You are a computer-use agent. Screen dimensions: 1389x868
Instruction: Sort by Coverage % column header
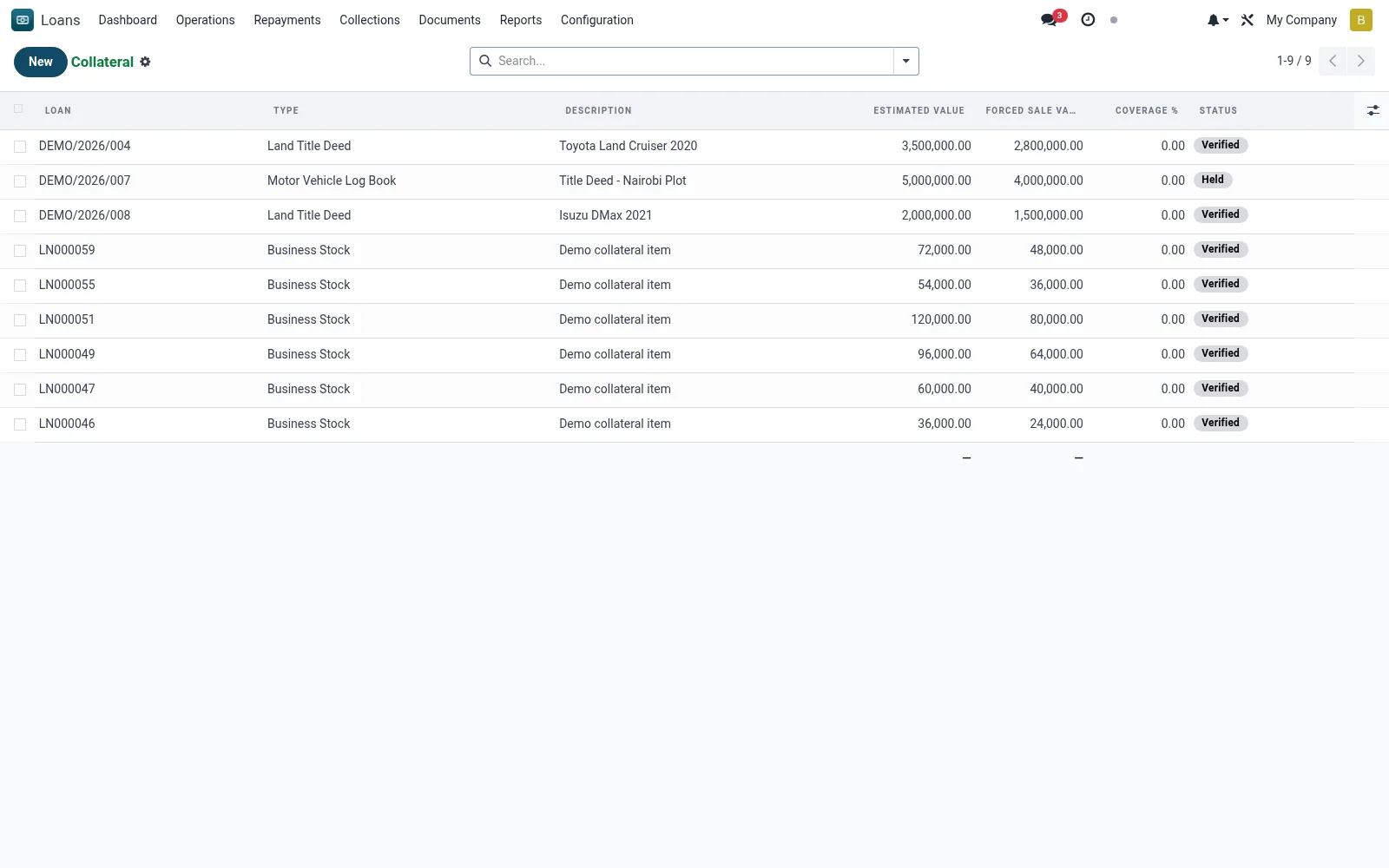1146,110
